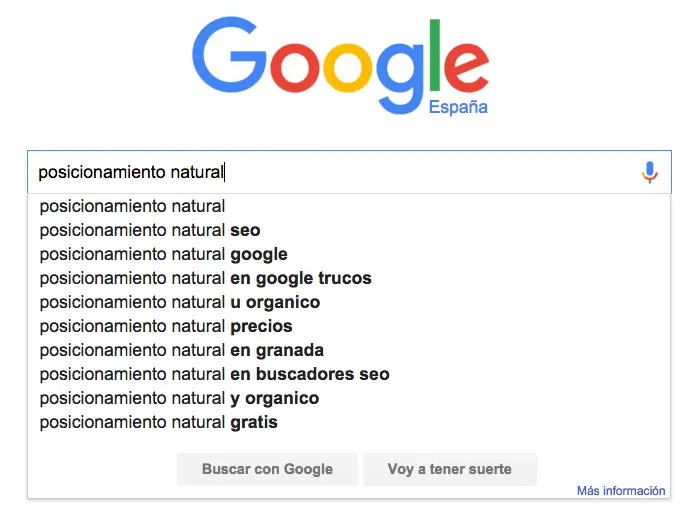Choose suggestion ending in 'en buscadores seo'
Viewport: 700px width, 520px height.
pyautogui.click(x=349, y=374)
